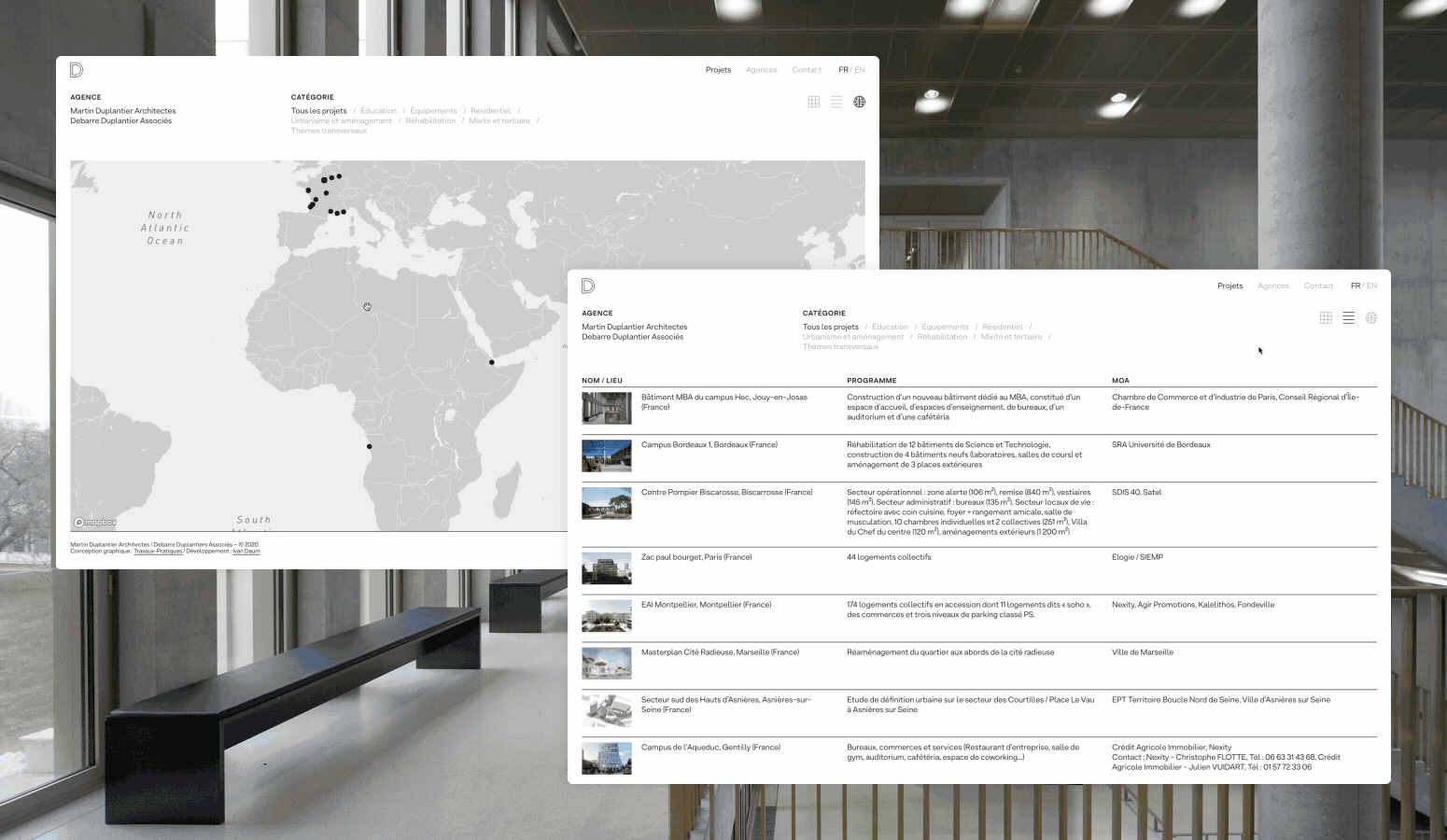The height and width of the screenshot is (840, 1447).
Task: Filter by Education category in the map window
Action: (378, 111)
